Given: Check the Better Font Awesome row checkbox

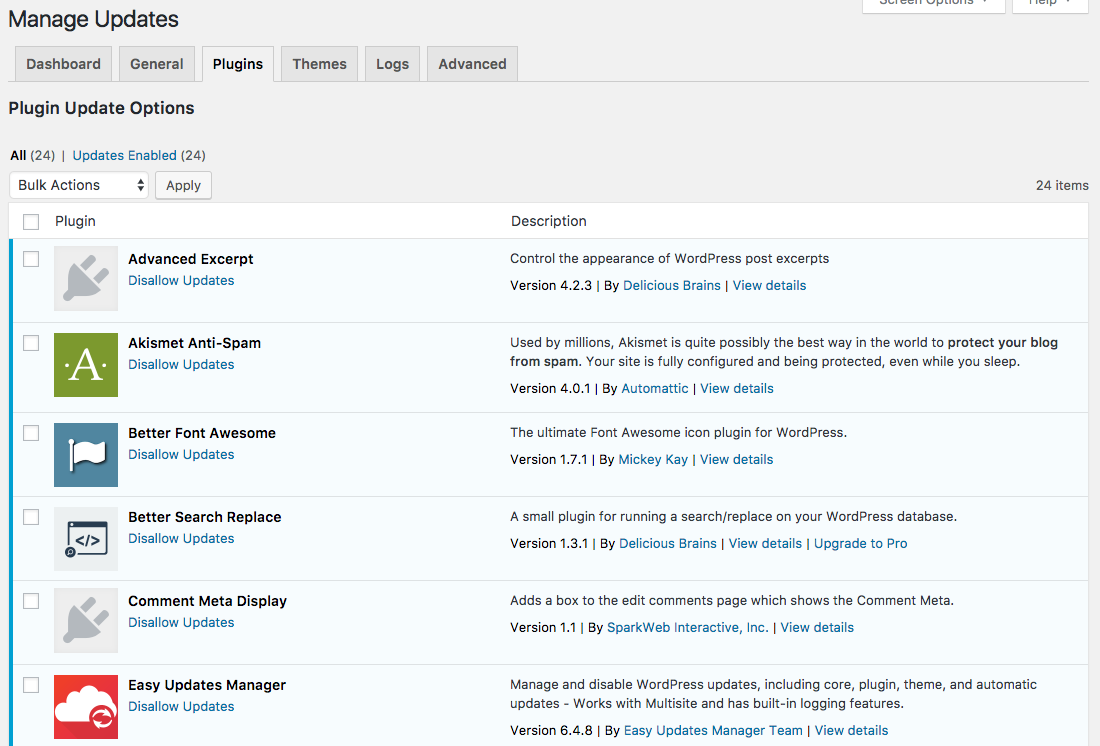Looking at the screenshot, I should pos(31,433).
